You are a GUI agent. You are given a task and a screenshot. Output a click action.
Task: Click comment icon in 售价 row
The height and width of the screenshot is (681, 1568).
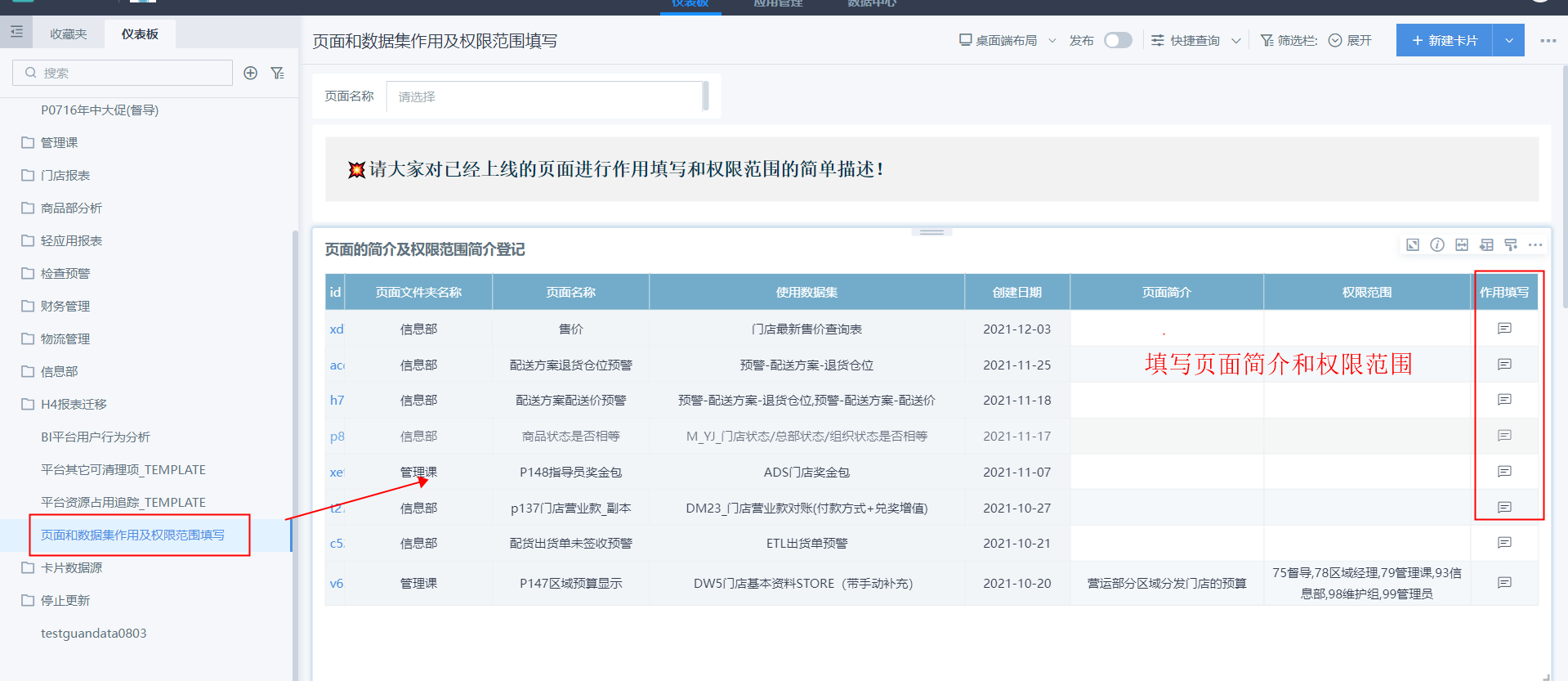pos(1504,329)
